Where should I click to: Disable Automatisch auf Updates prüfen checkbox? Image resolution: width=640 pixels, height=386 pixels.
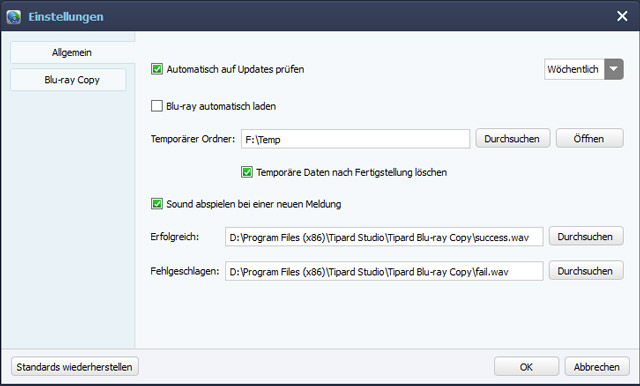pos(157,69)
